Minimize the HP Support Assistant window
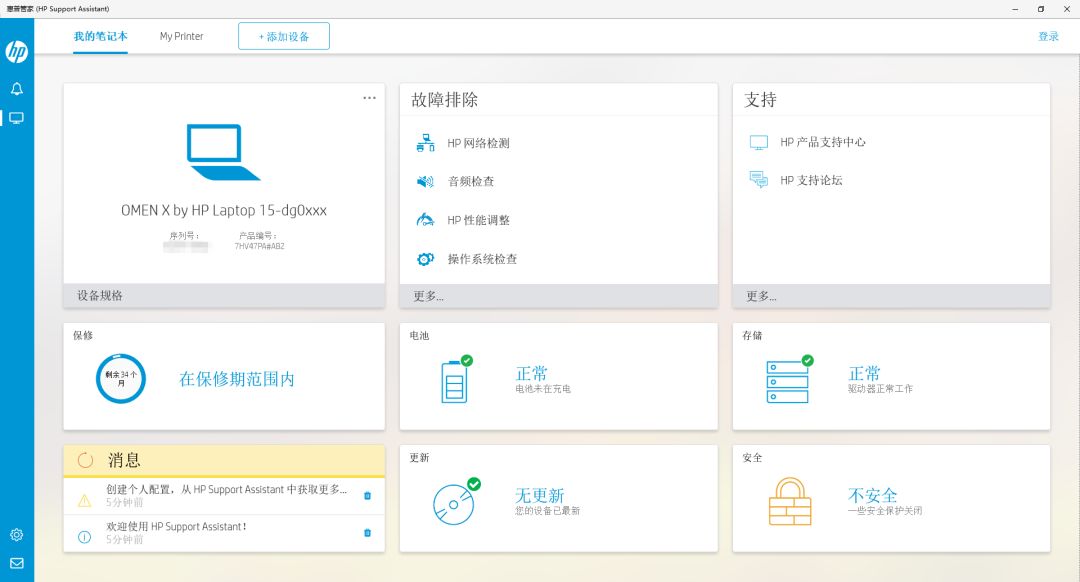 [1015, 9]
